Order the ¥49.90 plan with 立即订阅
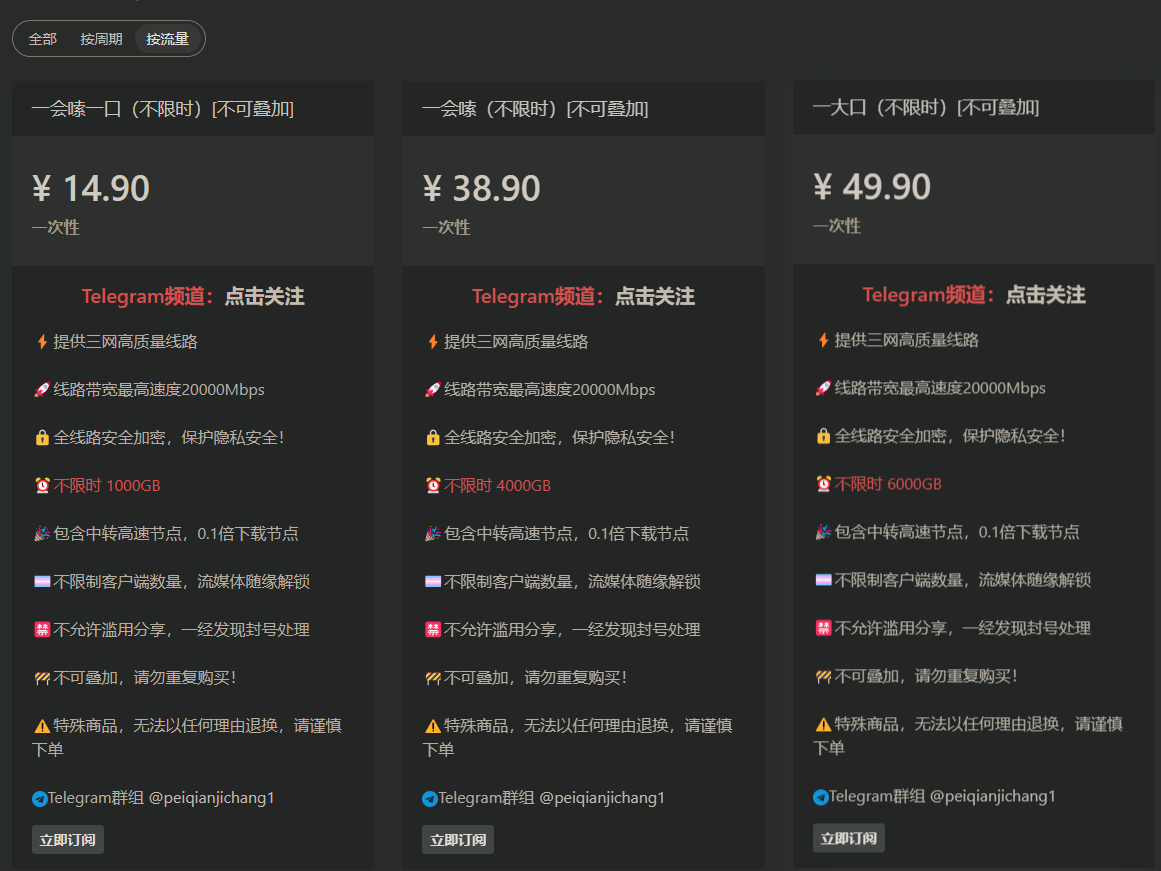Image resolution: width=1161 pixels, height=871 pixels. (849, 838)
